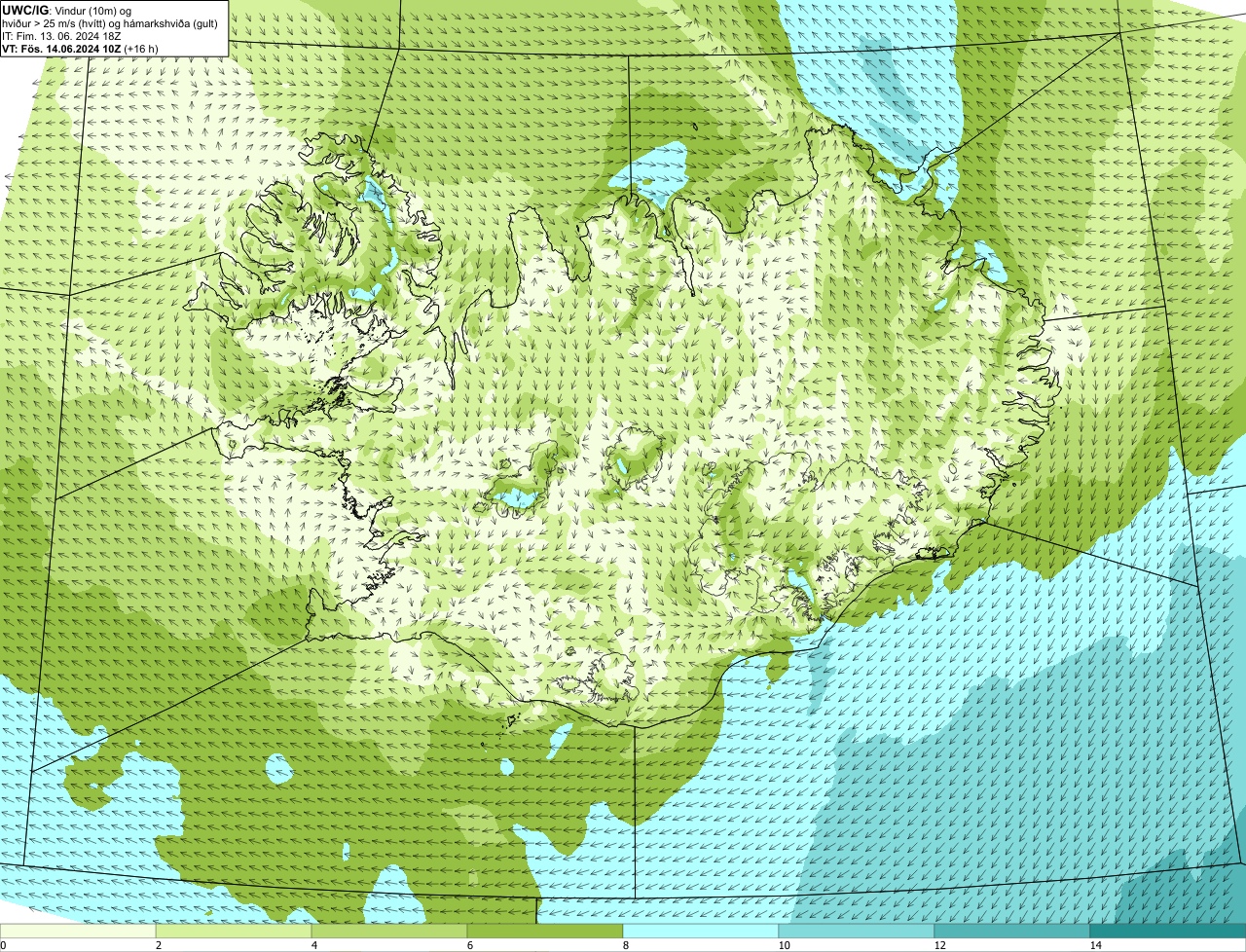
Task: Click the 8–10 m/s pale cyan legend swatch
Action: [701, 931]
